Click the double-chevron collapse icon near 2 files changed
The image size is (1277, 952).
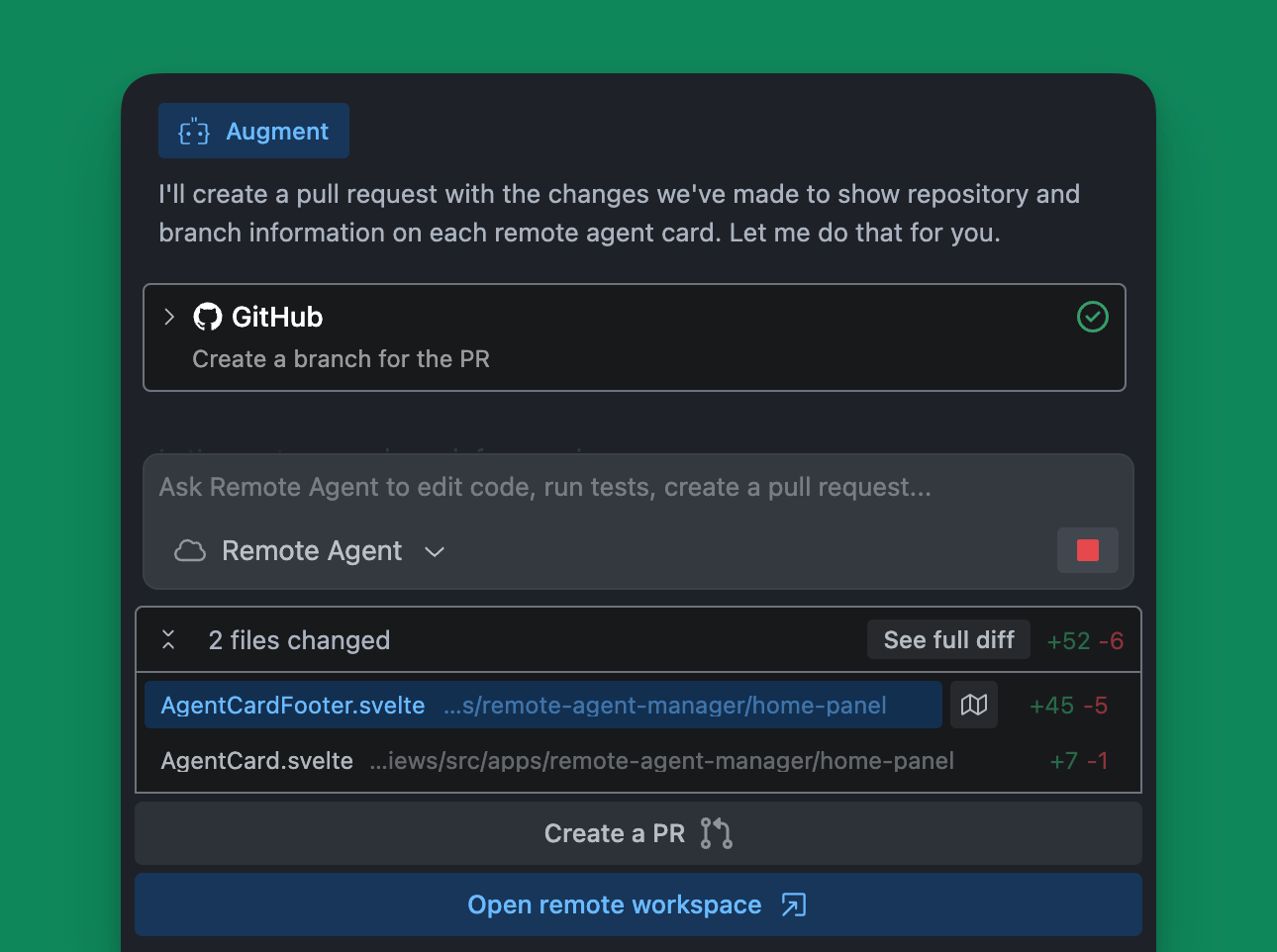point(168,639)
